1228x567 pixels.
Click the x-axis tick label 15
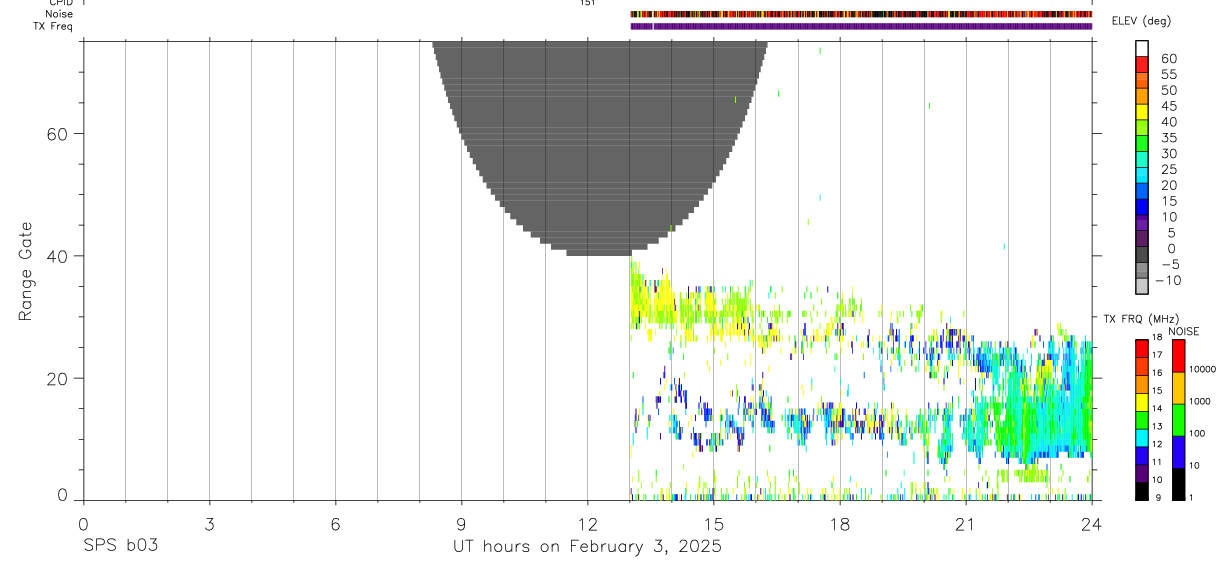[714, 524]
